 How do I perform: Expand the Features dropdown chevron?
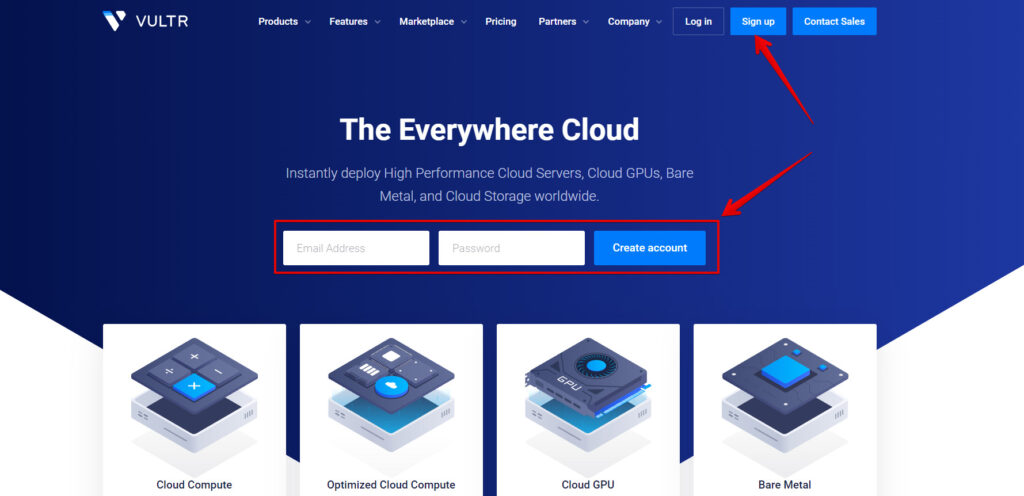point(377,22)
